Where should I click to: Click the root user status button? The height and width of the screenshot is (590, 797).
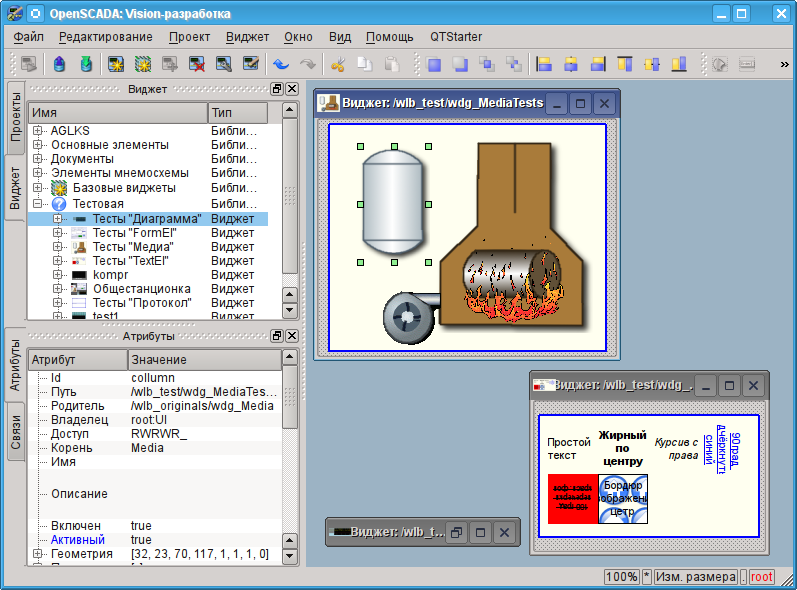click(x=761, y=577)
